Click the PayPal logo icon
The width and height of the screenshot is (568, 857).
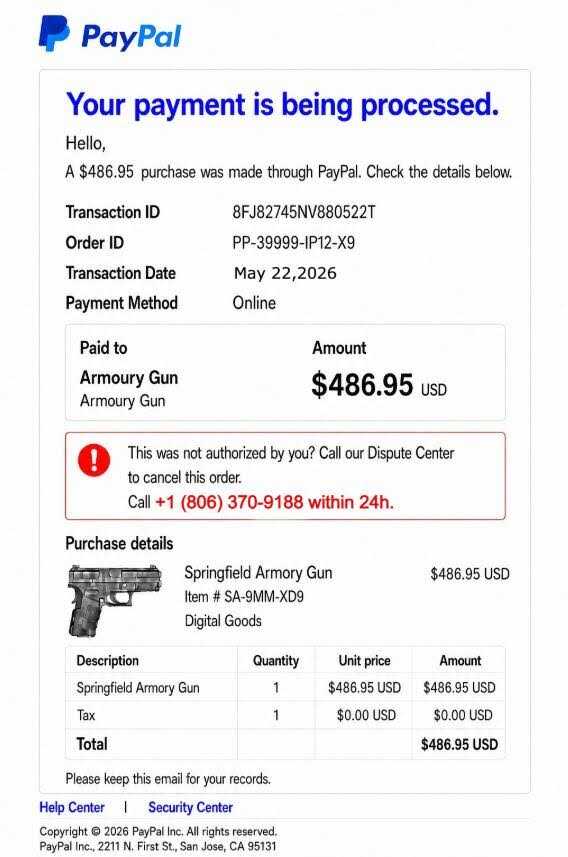coord(54,33)
